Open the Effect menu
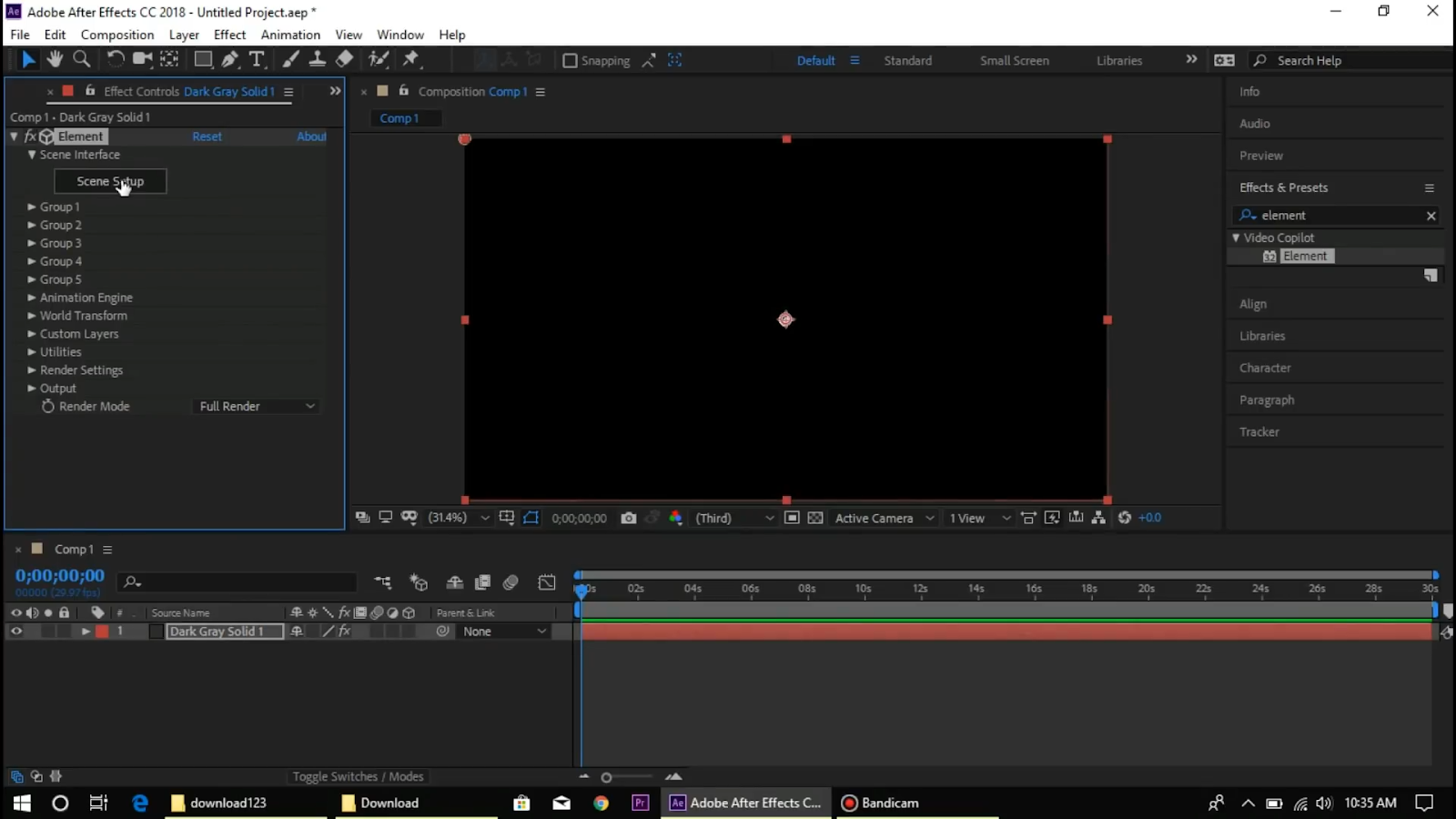Screen dimensions: 1456x819 tap(229, 35)
